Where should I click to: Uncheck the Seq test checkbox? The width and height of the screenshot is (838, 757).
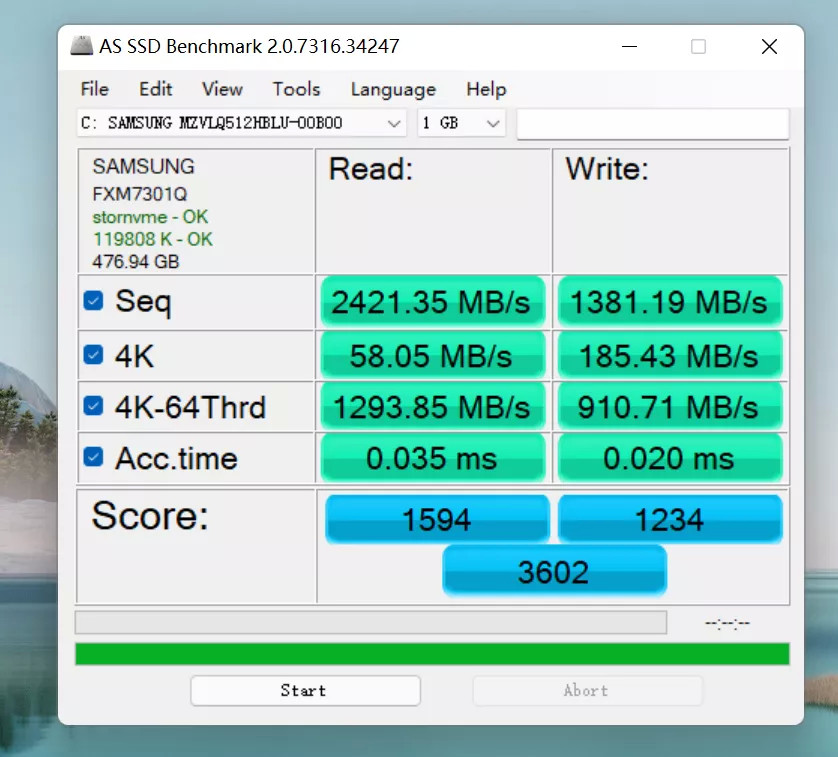click(x=94, y=300)
